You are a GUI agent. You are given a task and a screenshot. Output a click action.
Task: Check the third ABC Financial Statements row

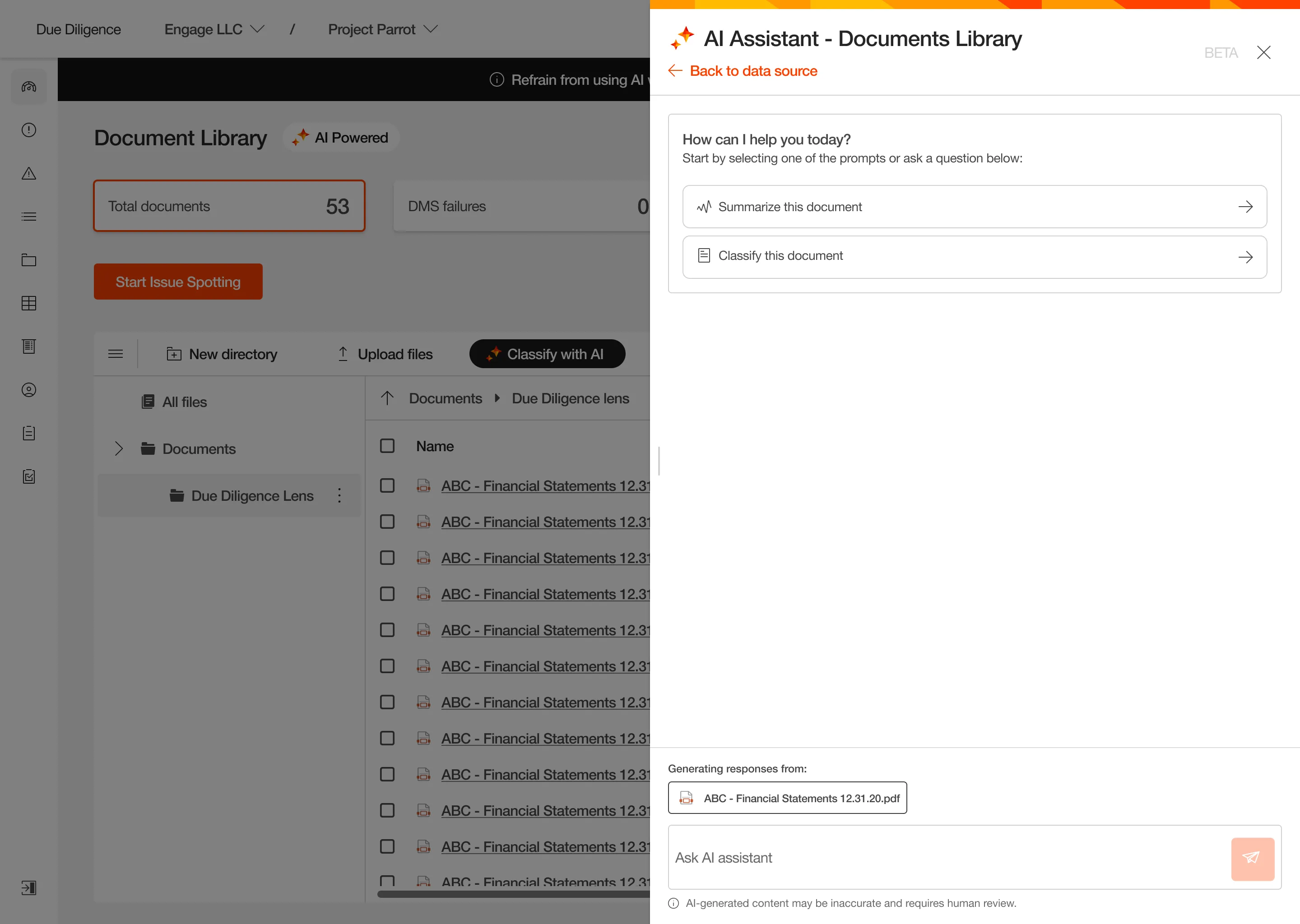click(387, 558)
